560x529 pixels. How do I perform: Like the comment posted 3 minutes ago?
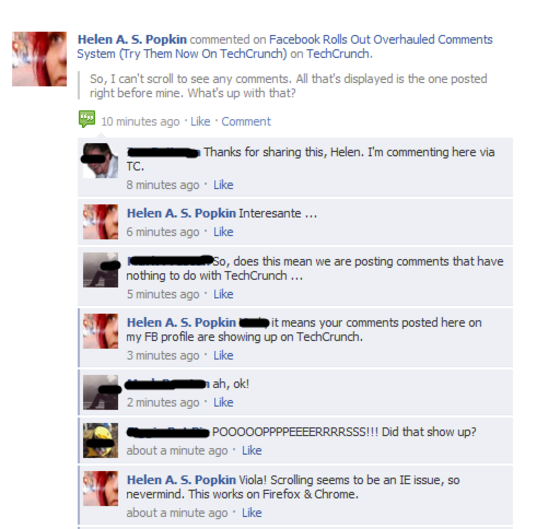223,355
